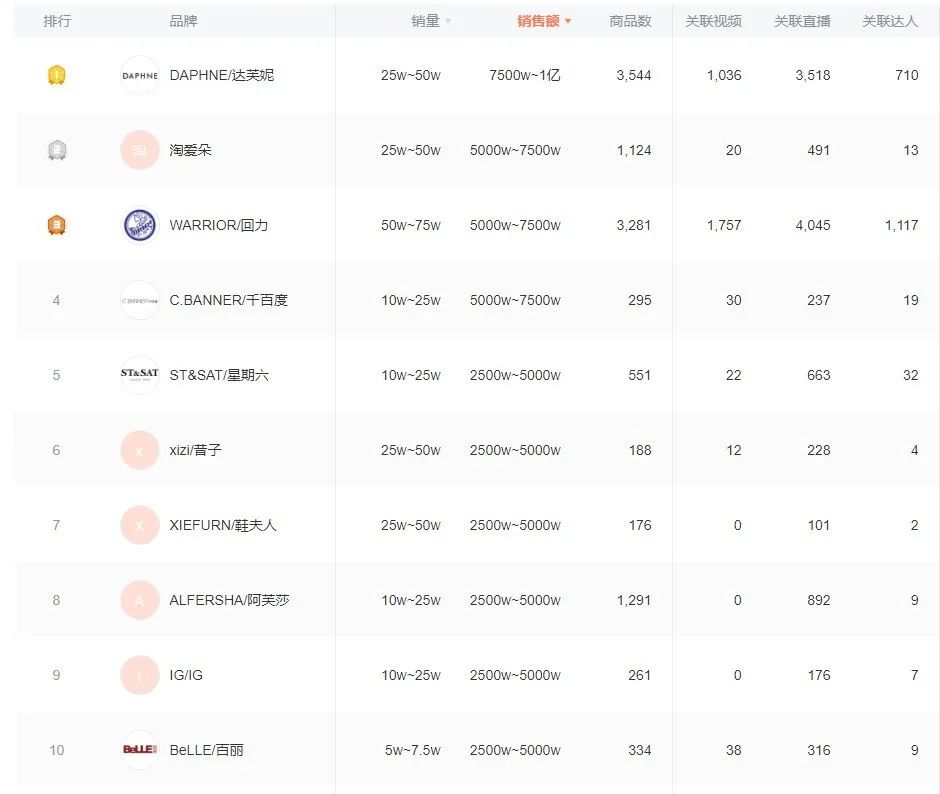Click rank number 10
Image resolution: width=940 pixels, height=794 pixels.
point(56,750)
